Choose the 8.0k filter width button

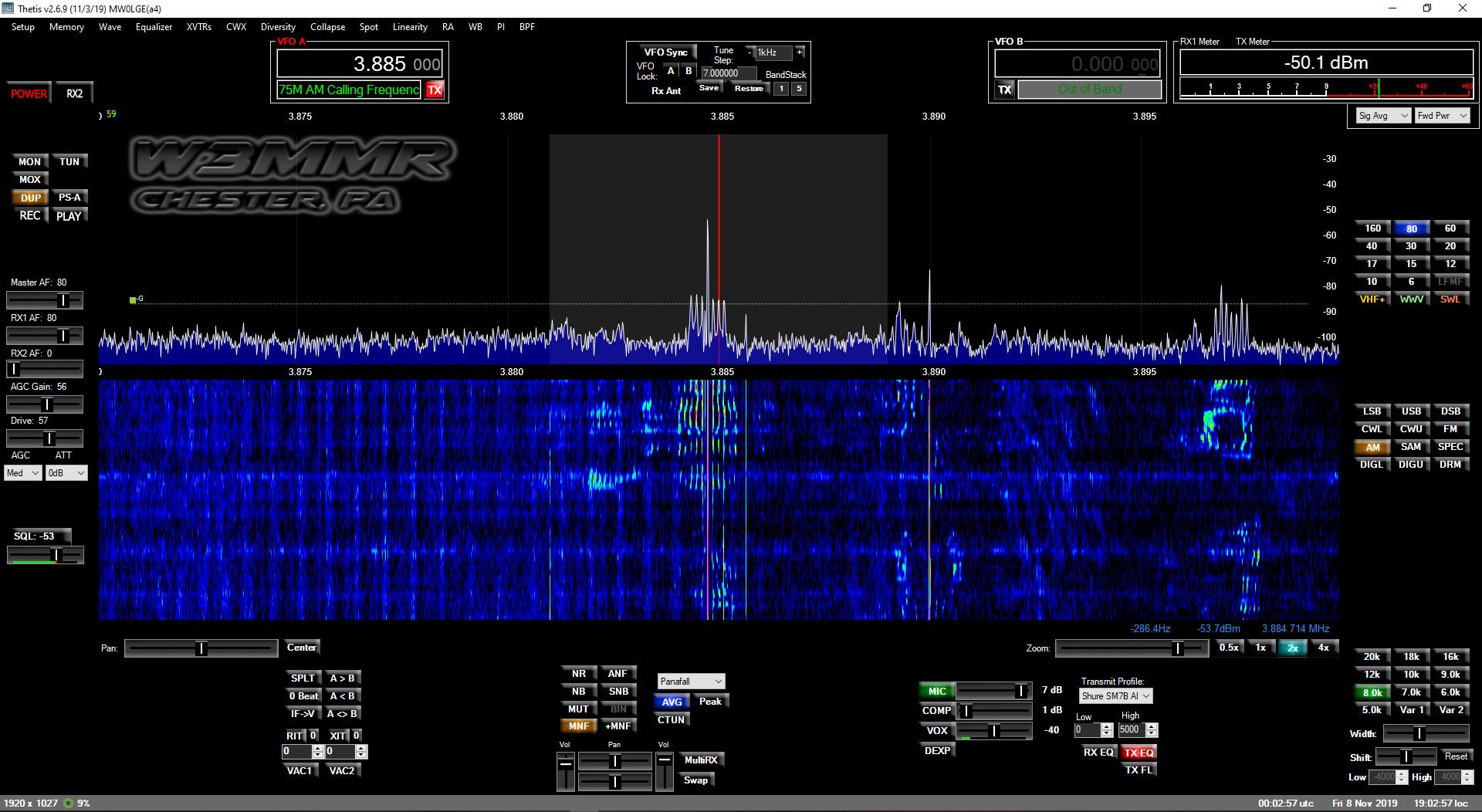(1372, 692)
